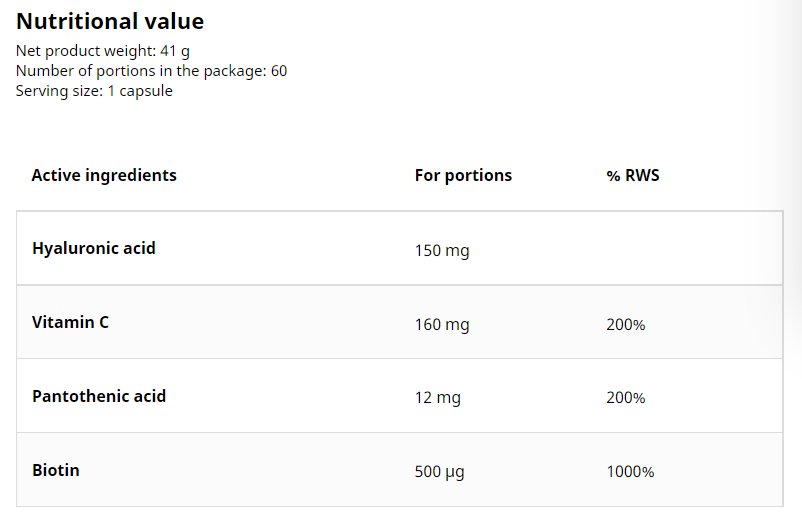Select the Hyaluronic acid row label
802x522 pixels.
tap(94, 248)
